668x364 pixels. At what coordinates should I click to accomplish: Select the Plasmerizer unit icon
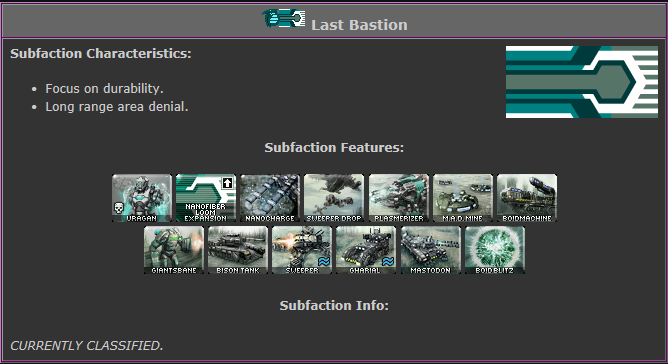tap(399, 198)
